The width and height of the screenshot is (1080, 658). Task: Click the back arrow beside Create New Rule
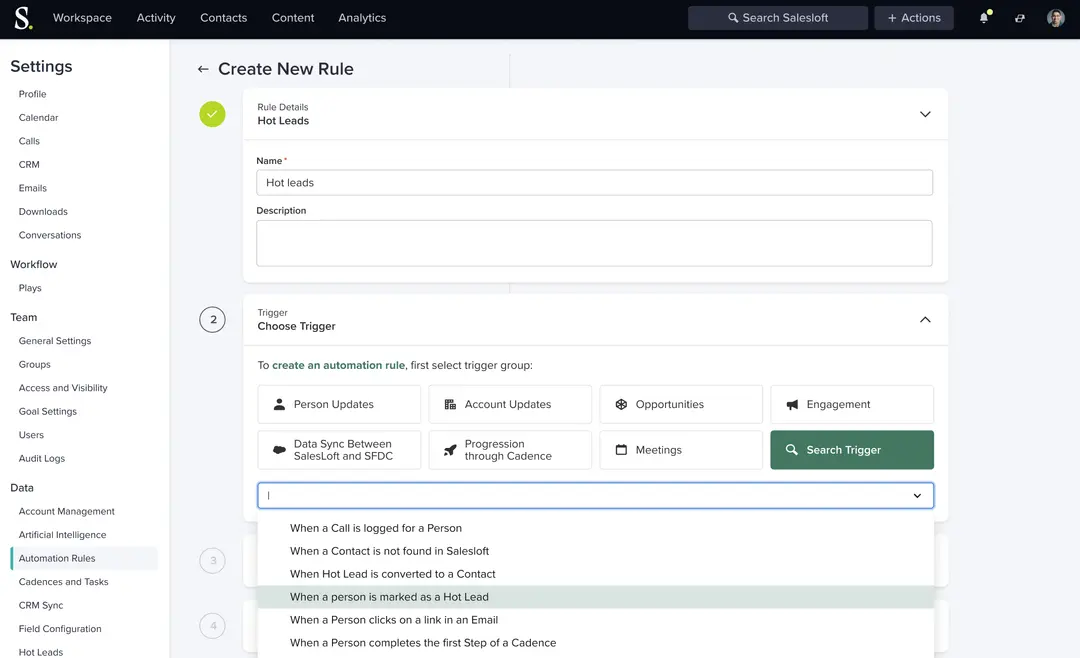coord(202,69)
